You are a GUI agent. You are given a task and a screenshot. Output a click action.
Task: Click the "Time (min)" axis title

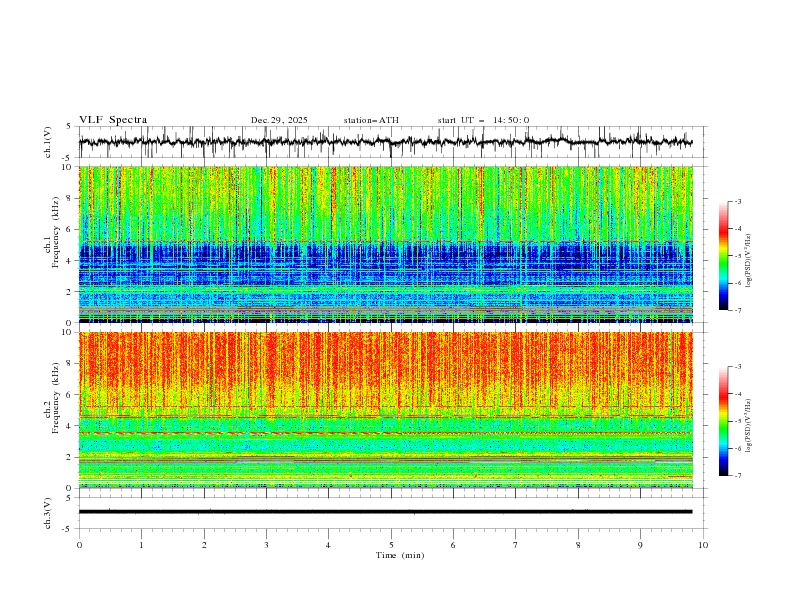coord(400,555)
